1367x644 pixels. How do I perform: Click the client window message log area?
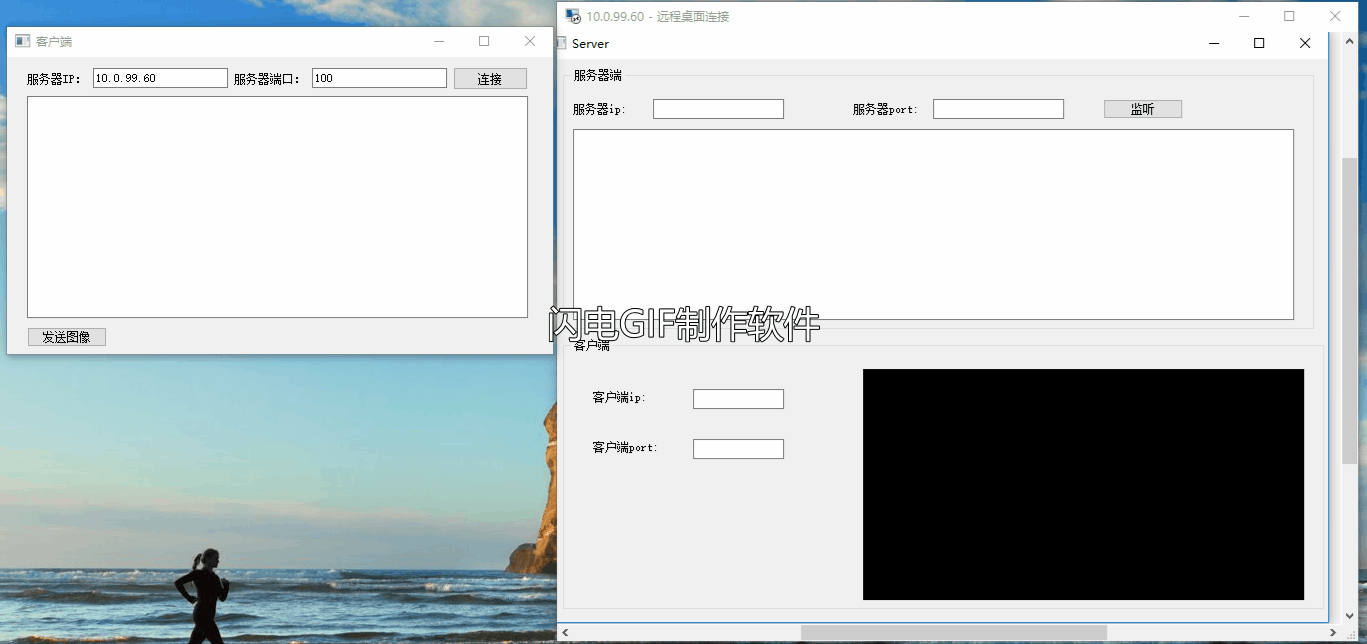277,207
